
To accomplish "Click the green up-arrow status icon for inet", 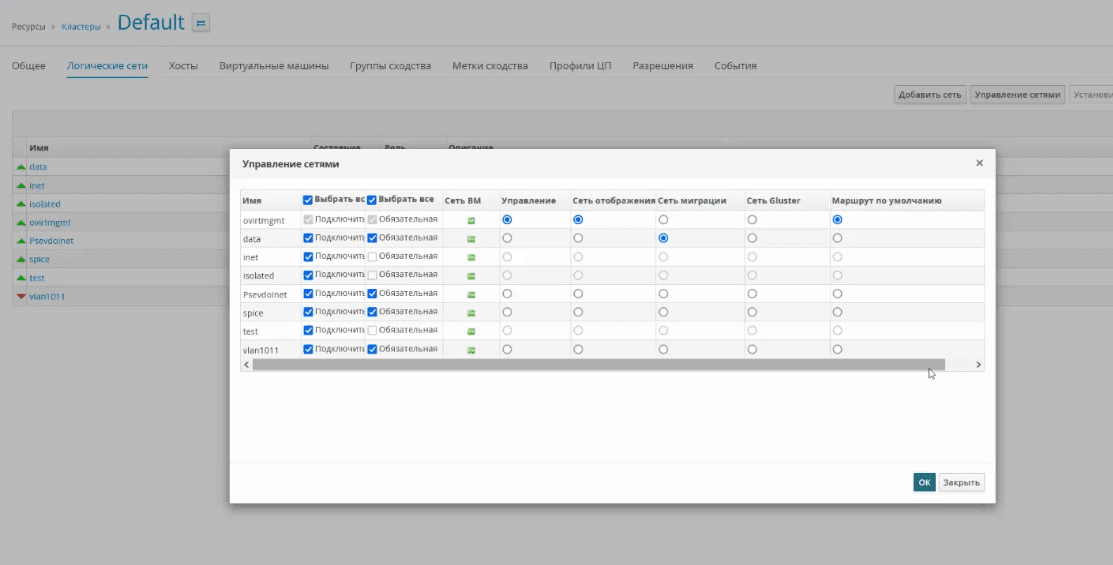I will pyautogui.click(x=20, y=186).
